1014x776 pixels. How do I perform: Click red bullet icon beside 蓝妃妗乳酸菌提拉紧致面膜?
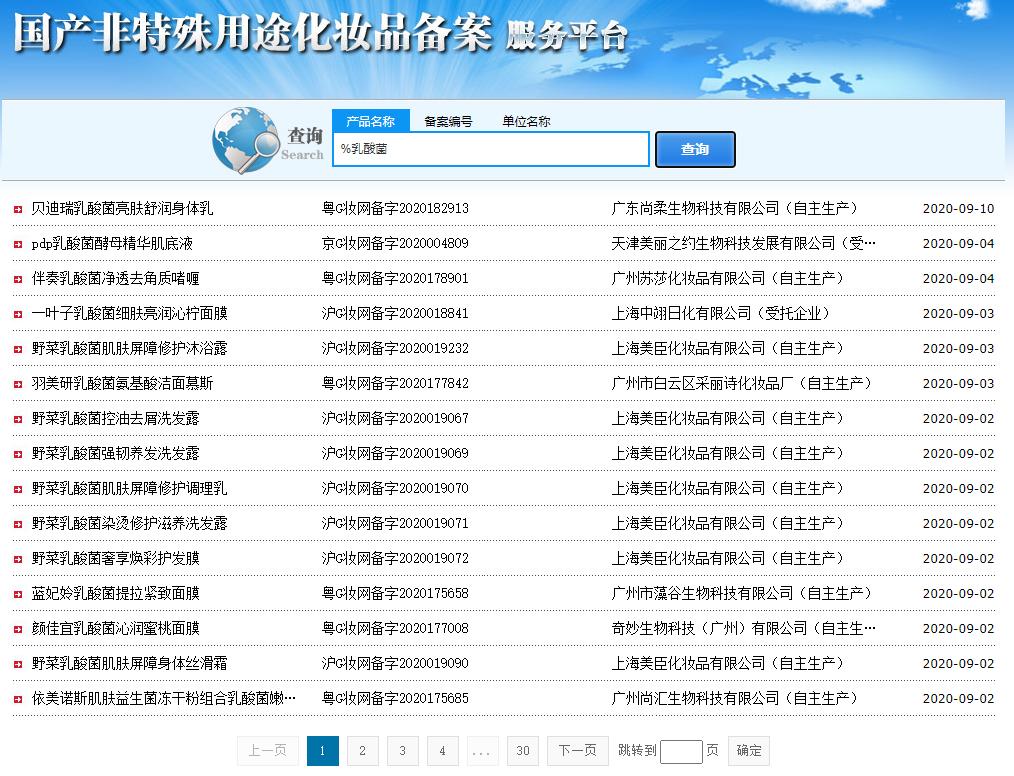tap(18, 594)
